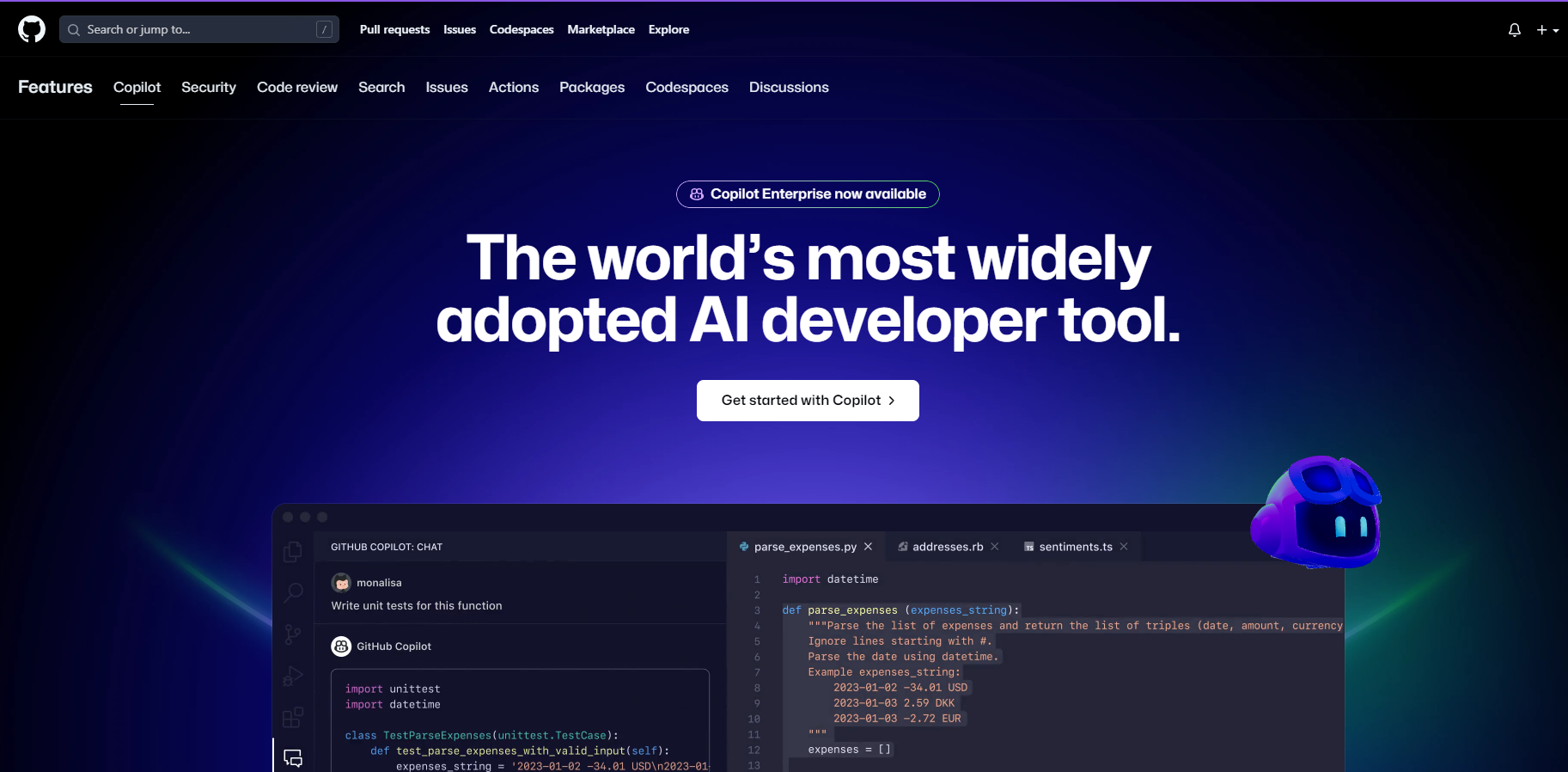Click the search magnifier icon

[x=74, y=30]
